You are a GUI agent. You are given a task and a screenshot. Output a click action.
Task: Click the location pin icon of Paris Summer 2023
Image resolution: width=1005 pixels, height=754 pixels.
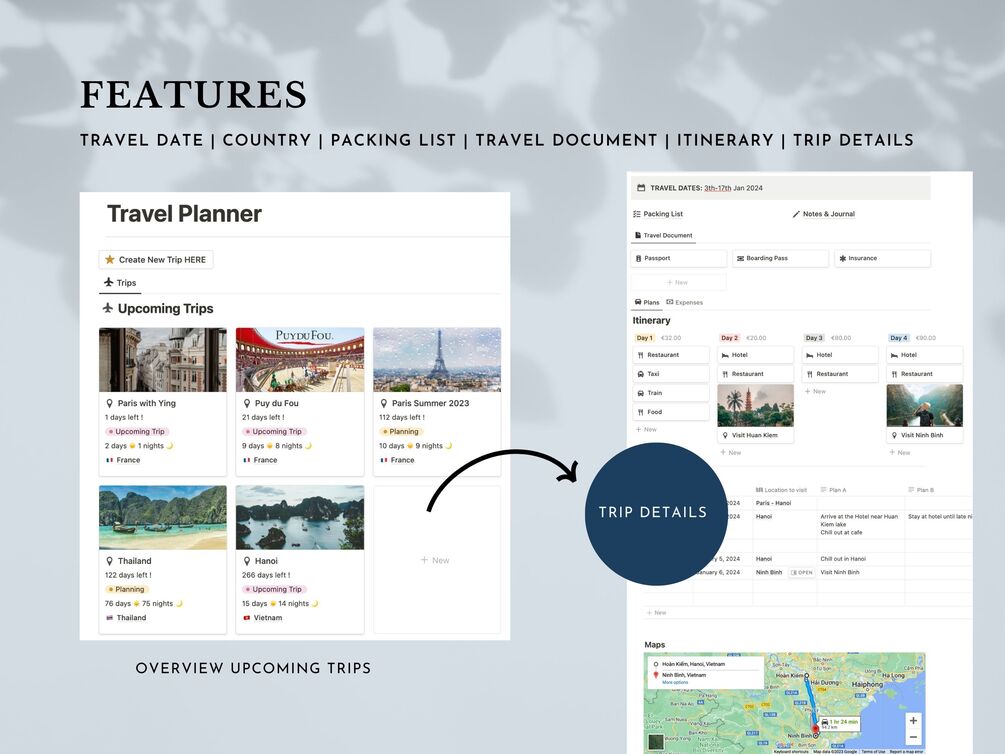click(x=384, y=403)
